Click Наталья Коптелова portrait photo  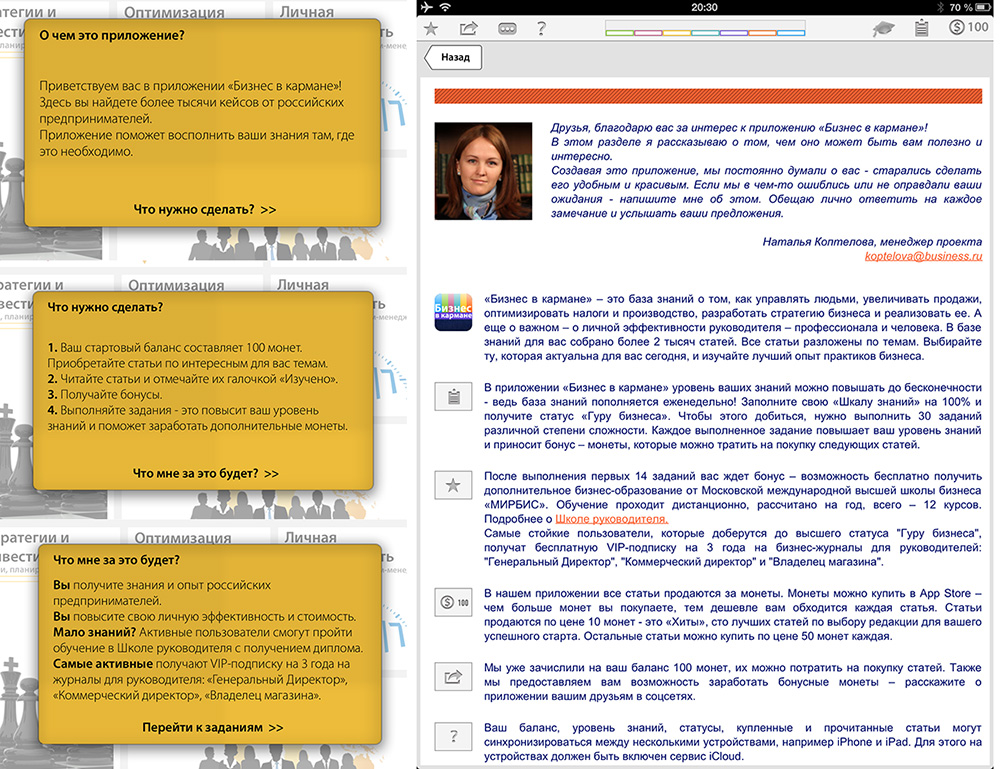click(483, 171)
